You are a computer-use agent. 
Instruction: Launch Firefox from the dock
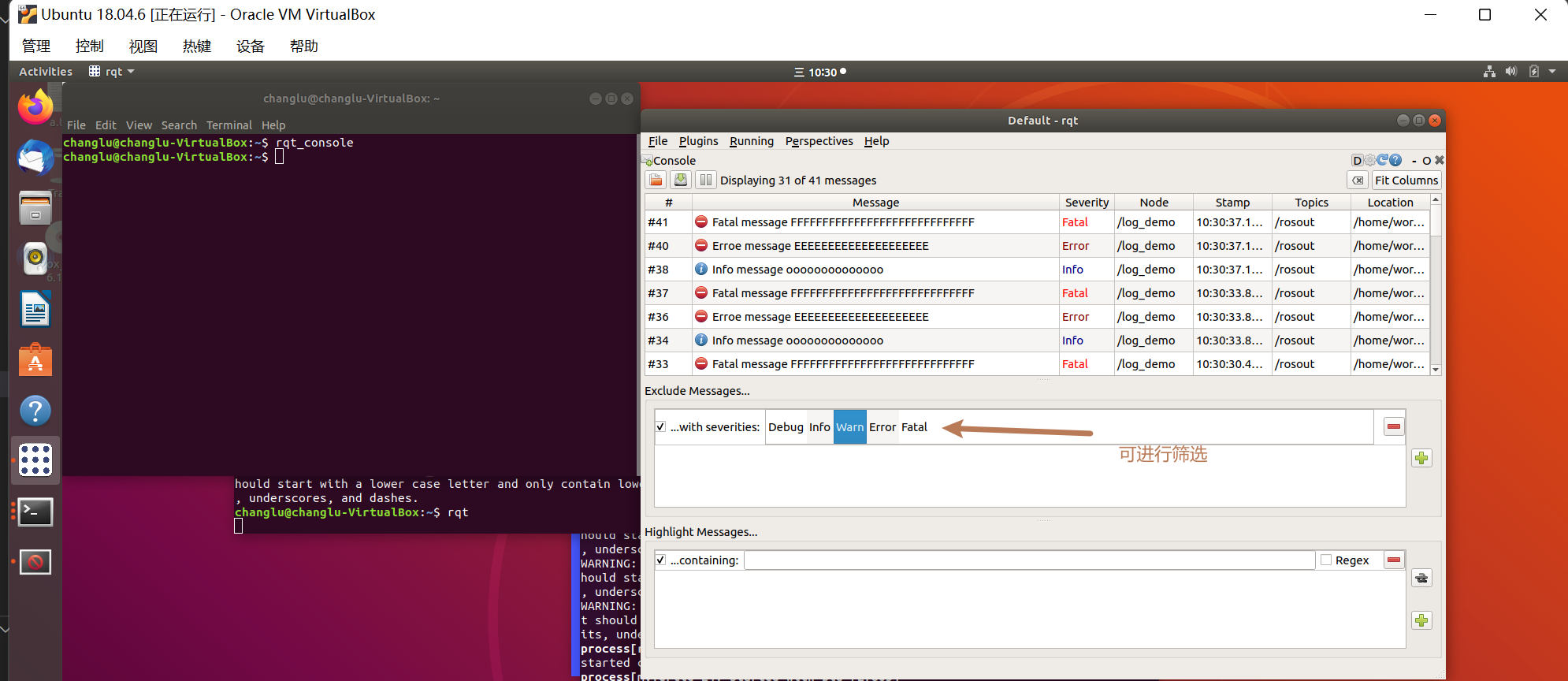35,107
